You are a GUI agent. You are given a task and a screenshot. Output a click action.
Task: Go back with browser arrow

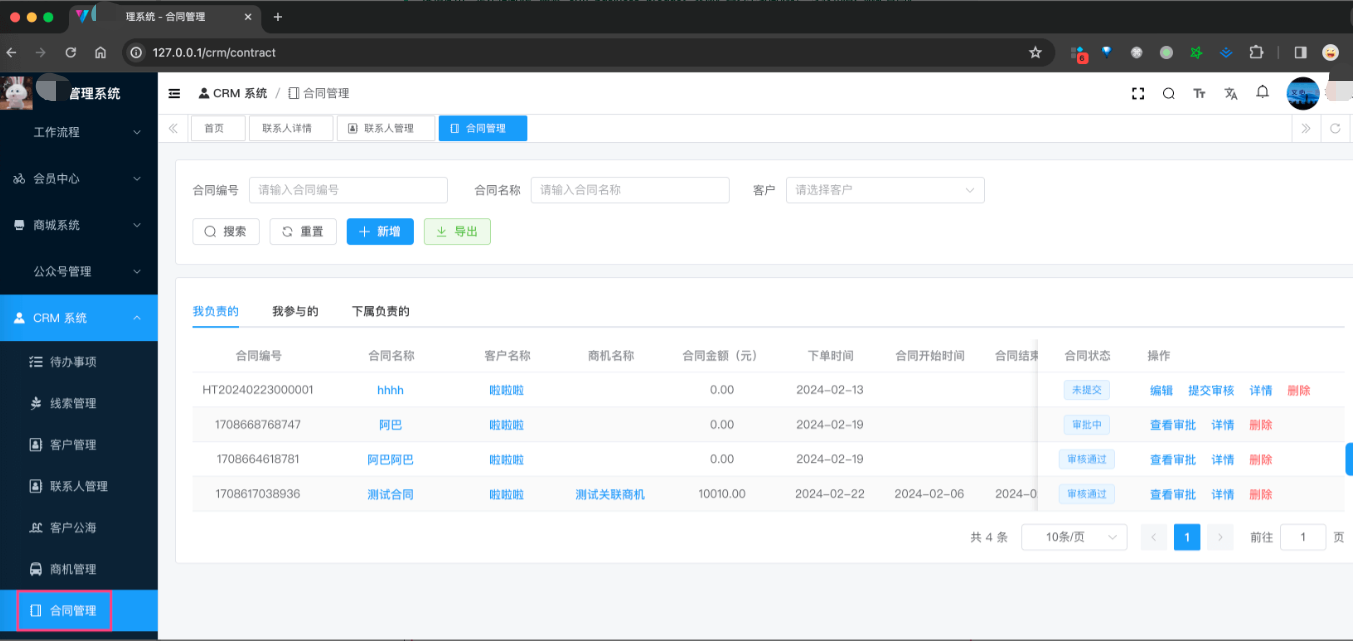[x=11, y=52]
